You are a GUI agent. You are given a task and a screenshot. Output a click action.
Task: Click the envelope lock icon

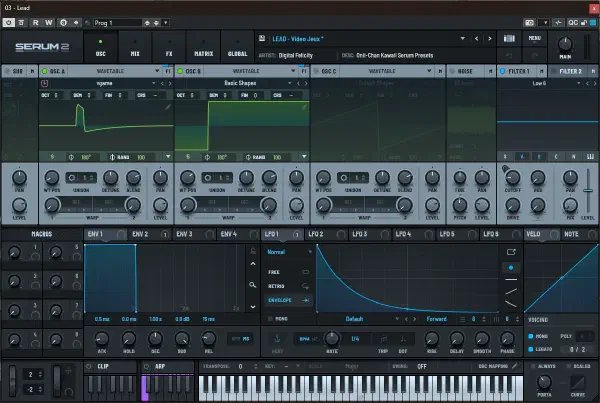tap(253, 251)
